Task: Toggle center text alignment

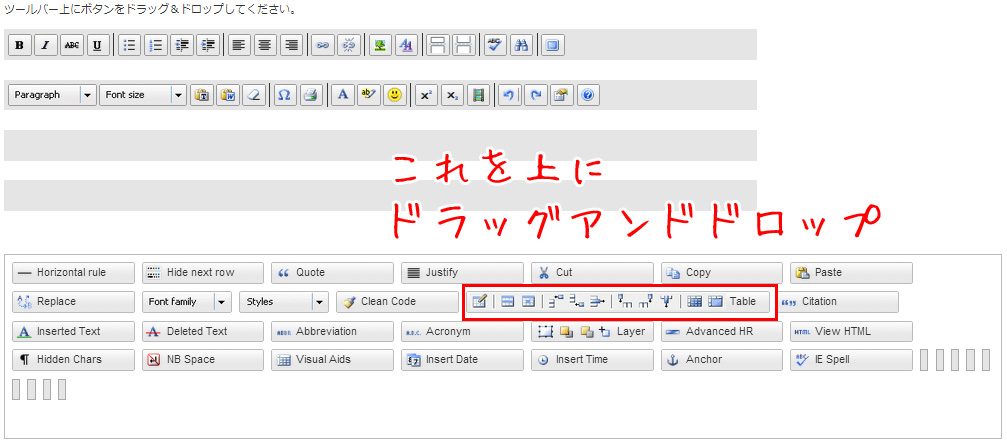Action: (x=265, y=45)
